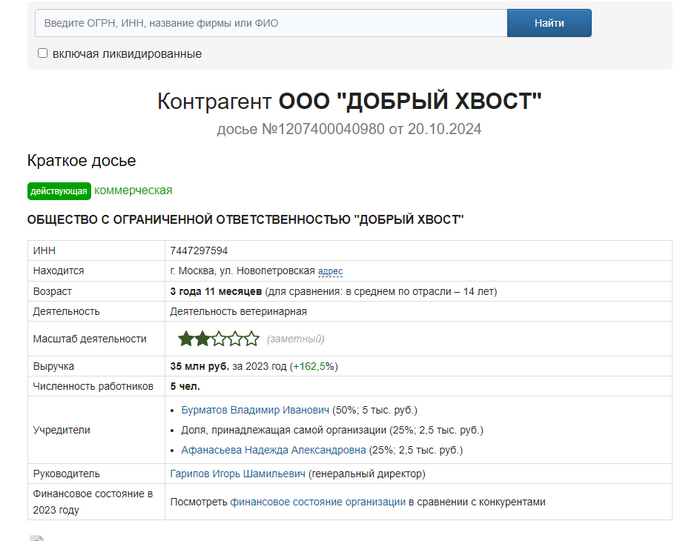Open founder Афанасьева Надежда Александровна profile

coord(274,450)
